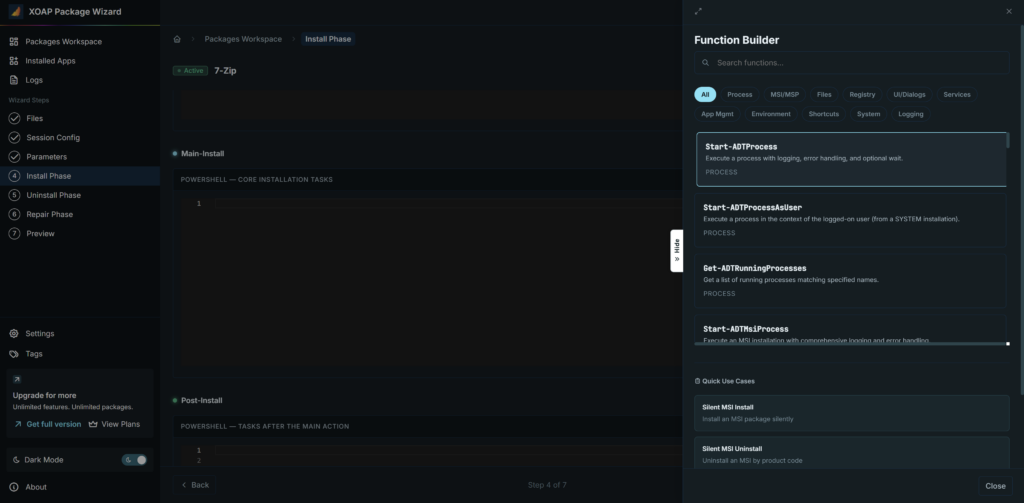The height and width of the screenshot is (503, 1024).
Task: Click the Post-Install section label
Action: [201, 400]
